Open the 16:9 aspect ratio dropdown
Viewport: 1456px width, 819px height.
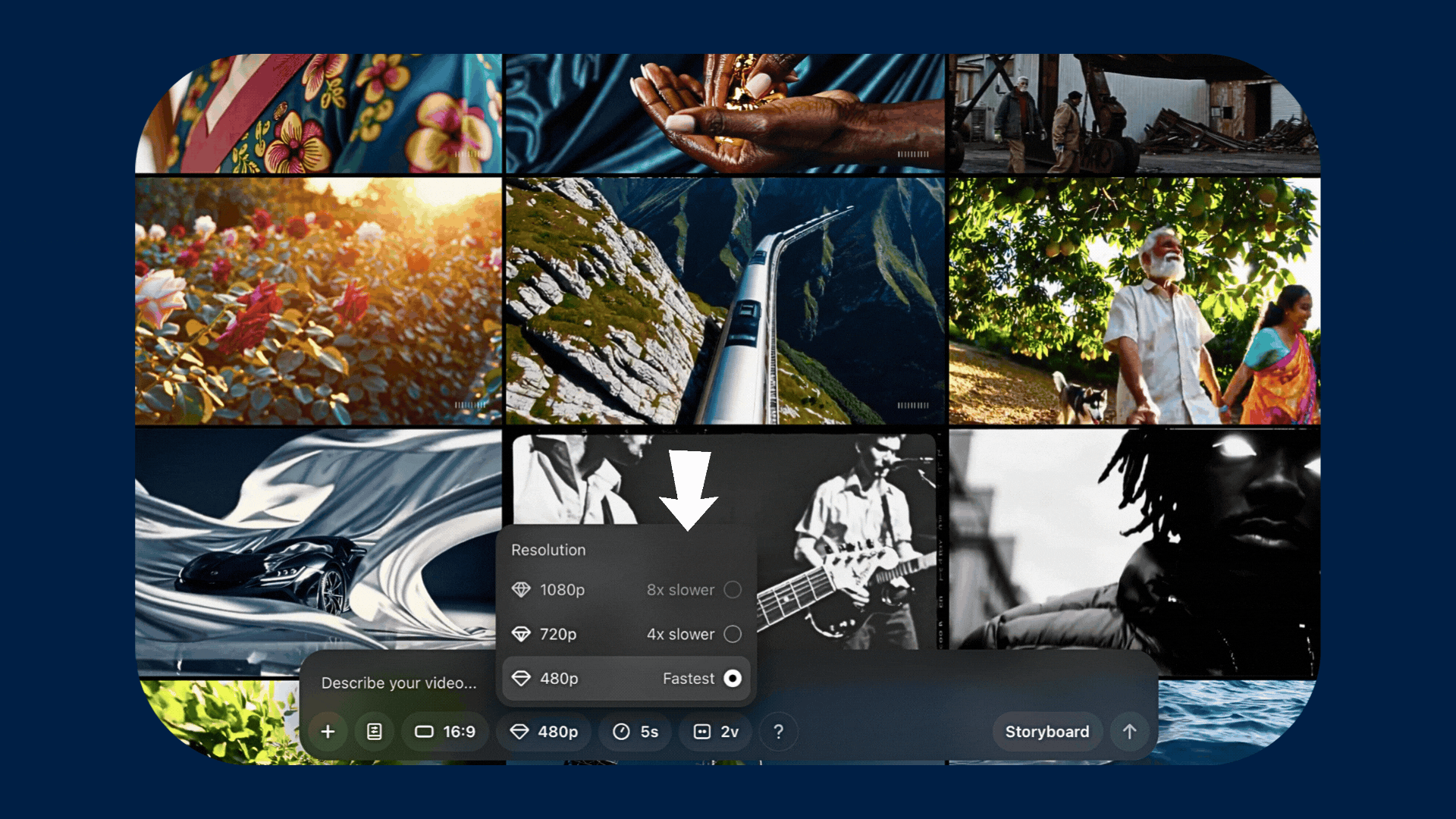(445, 732)
